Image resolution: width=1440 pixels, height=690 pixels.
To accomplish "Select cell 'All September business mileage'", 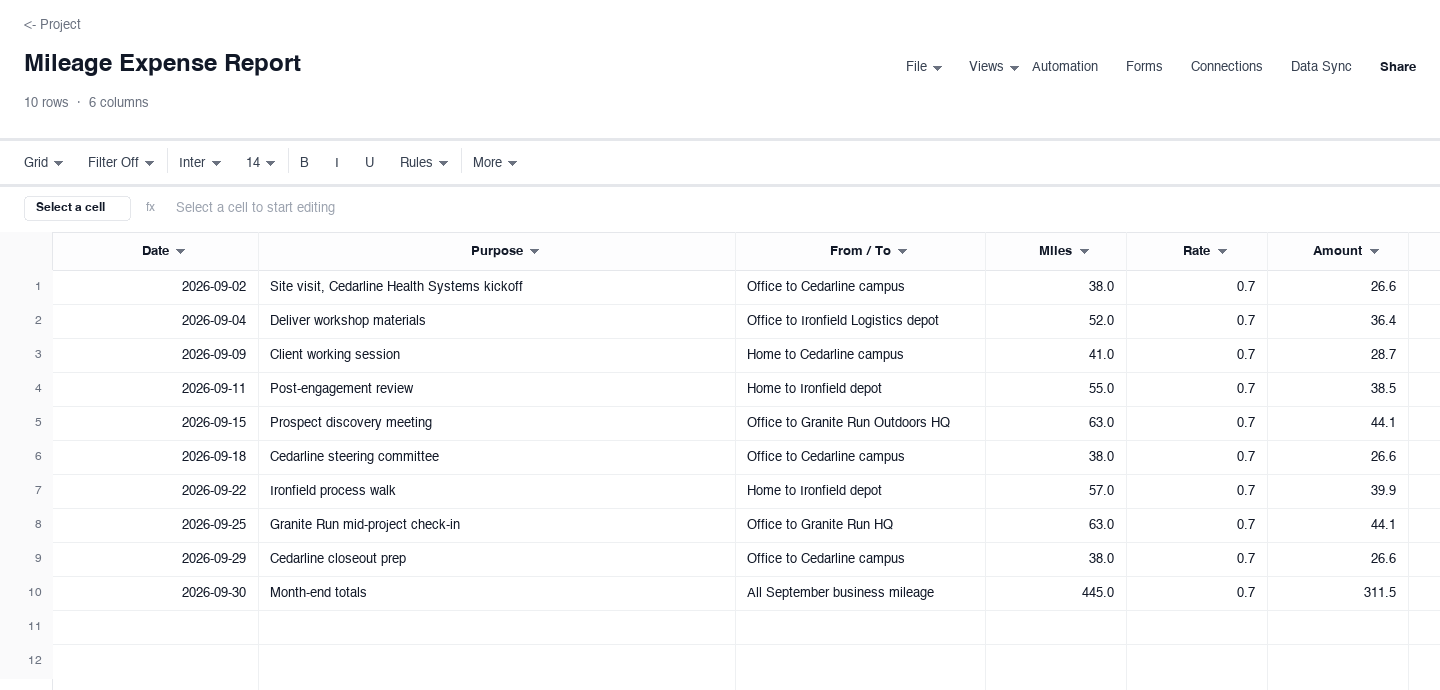I will 860,594.
